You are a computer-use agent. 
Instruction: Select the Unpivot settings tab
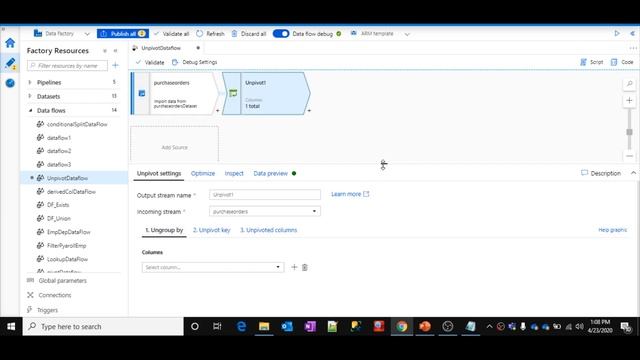(x=159, y=173)
